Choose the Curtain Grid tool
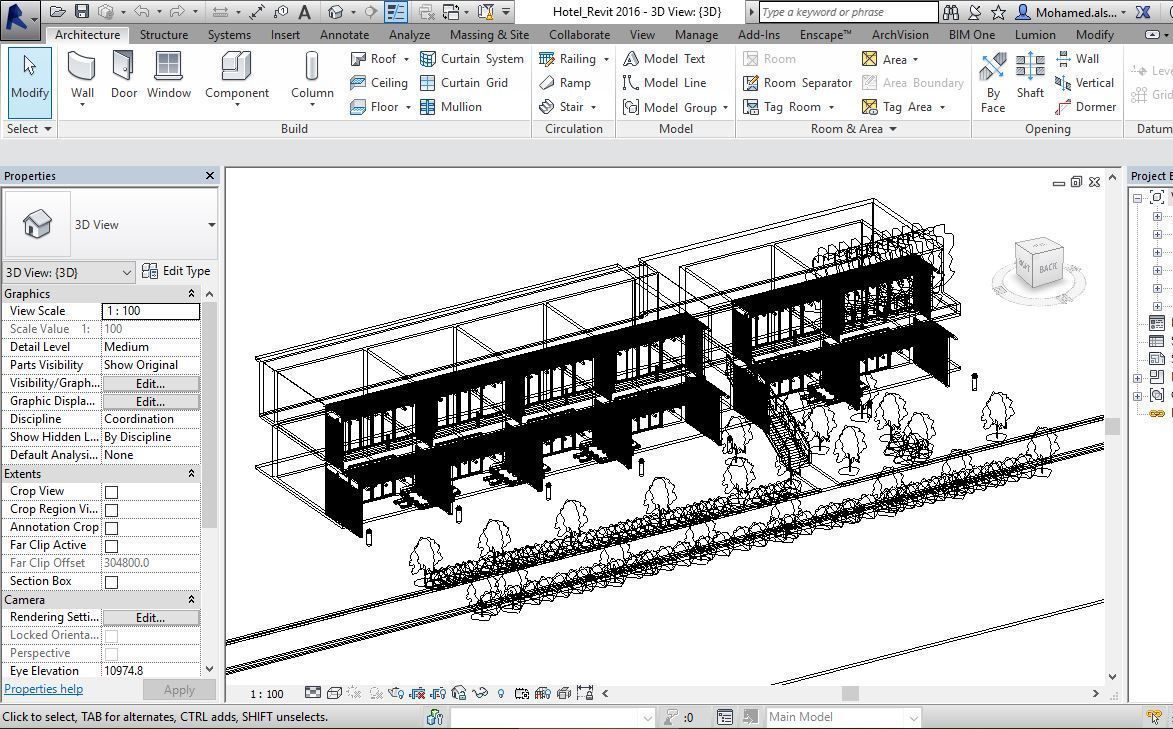This screenshot has width=1173, height=729. point(464,83)
